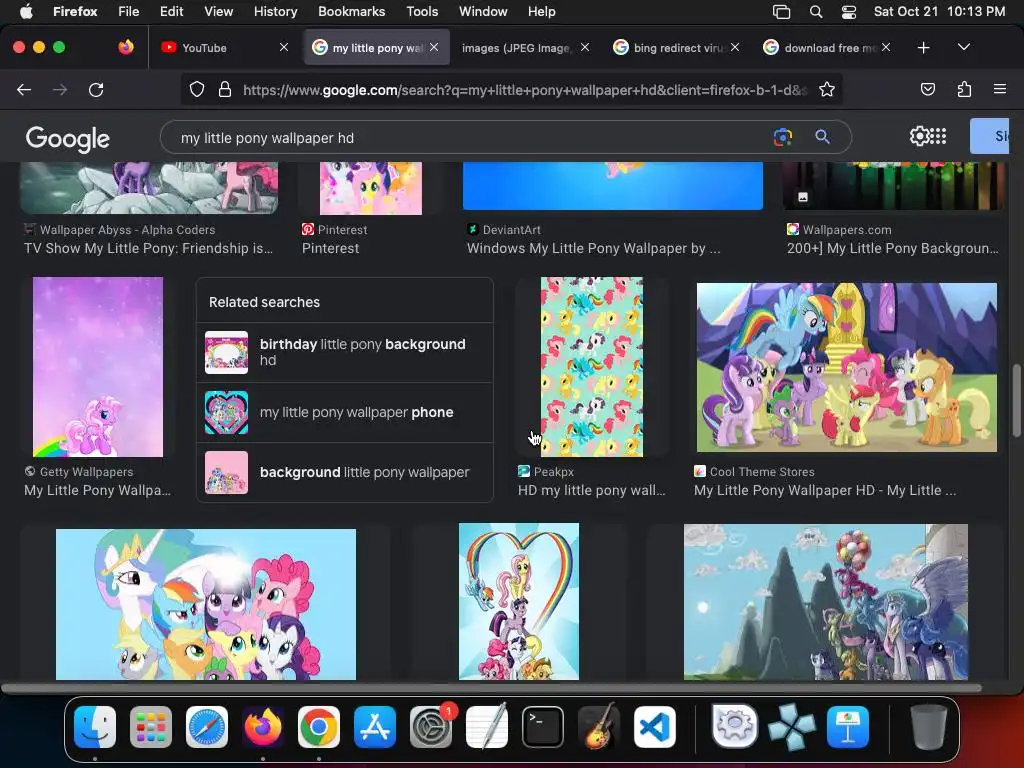Open the Extensions puzzle icon
The height and width of the screenshot is (768, 1024).
[964, 89]
